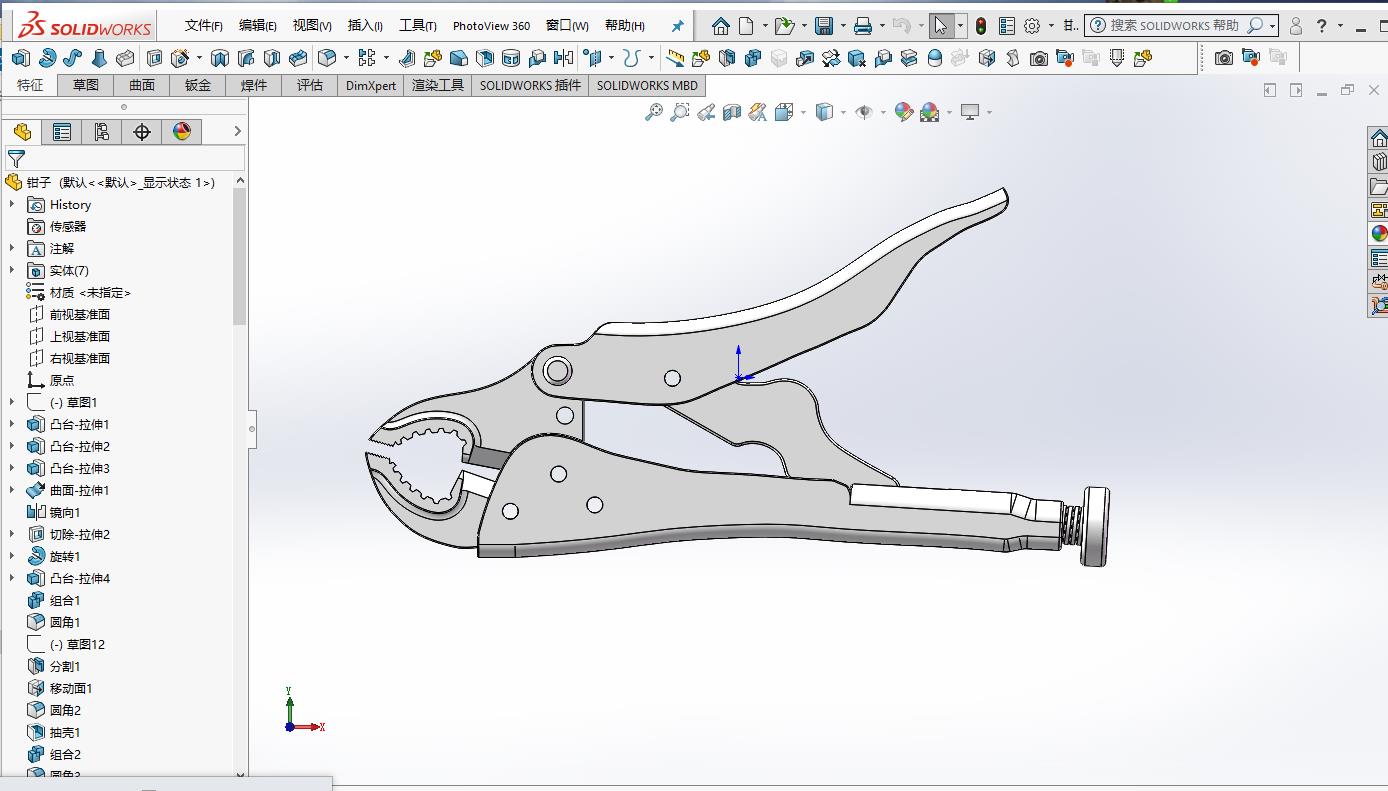Click the Zoom to Fit magnifier icon
1388x791 pixels.
[x=654, y=112]
